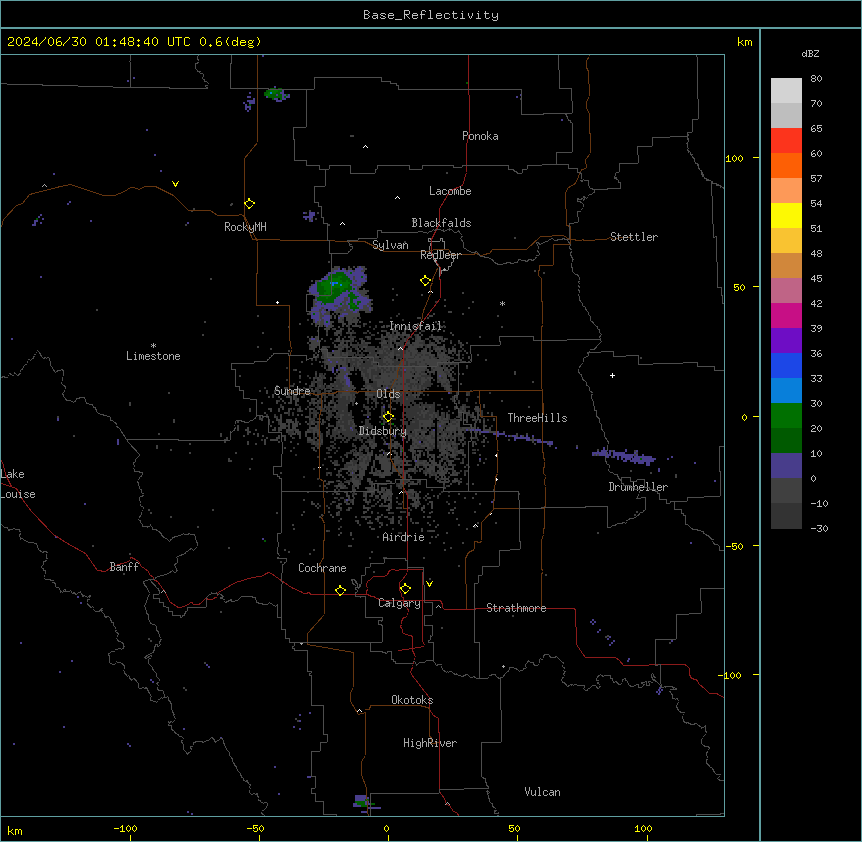Click the Lake Louise label
The height and width of the screenshot is (842, 862).
tap(18, 484)
